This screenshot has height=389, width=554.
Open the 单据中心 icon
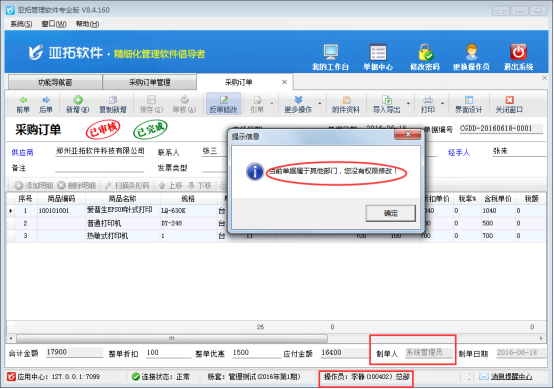(x=378, y=52)
